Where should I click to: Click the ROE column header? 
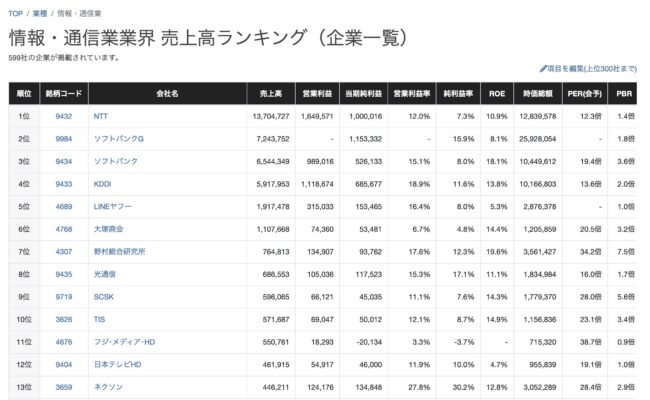click(x=496, y=94)
